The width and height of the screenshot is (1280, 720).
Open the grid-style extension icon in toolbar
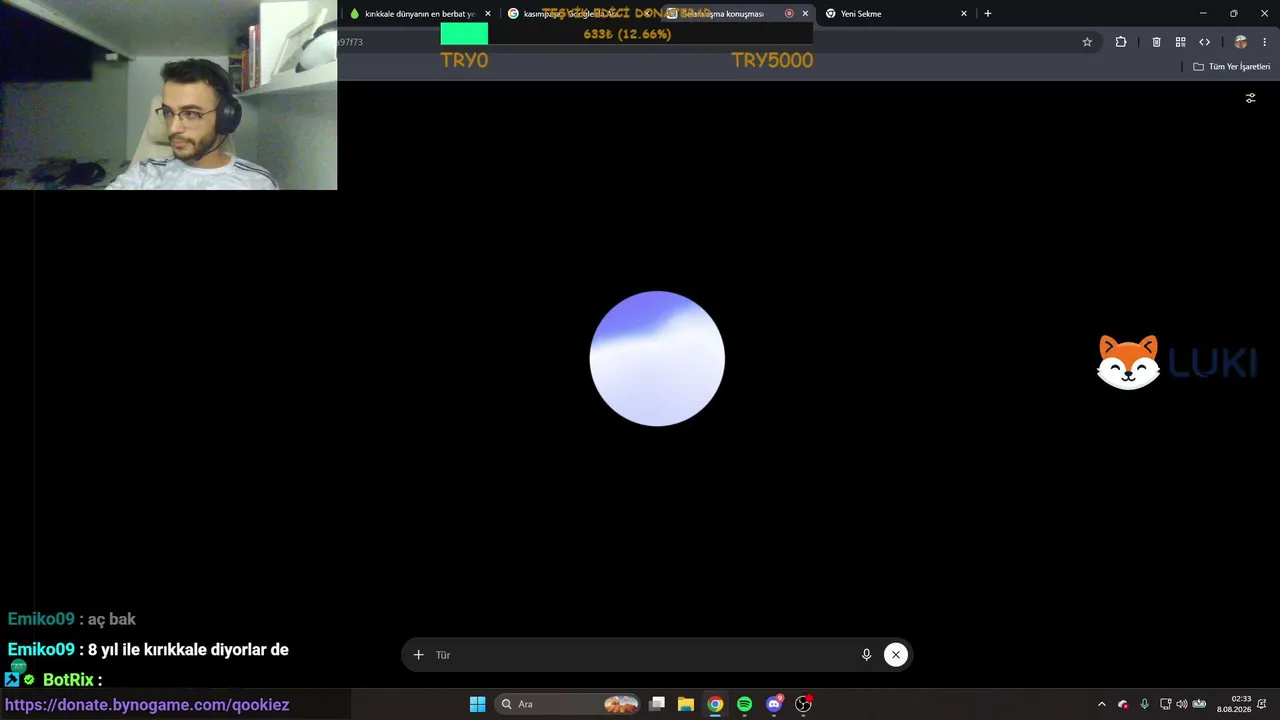(x=1180, y=42)
